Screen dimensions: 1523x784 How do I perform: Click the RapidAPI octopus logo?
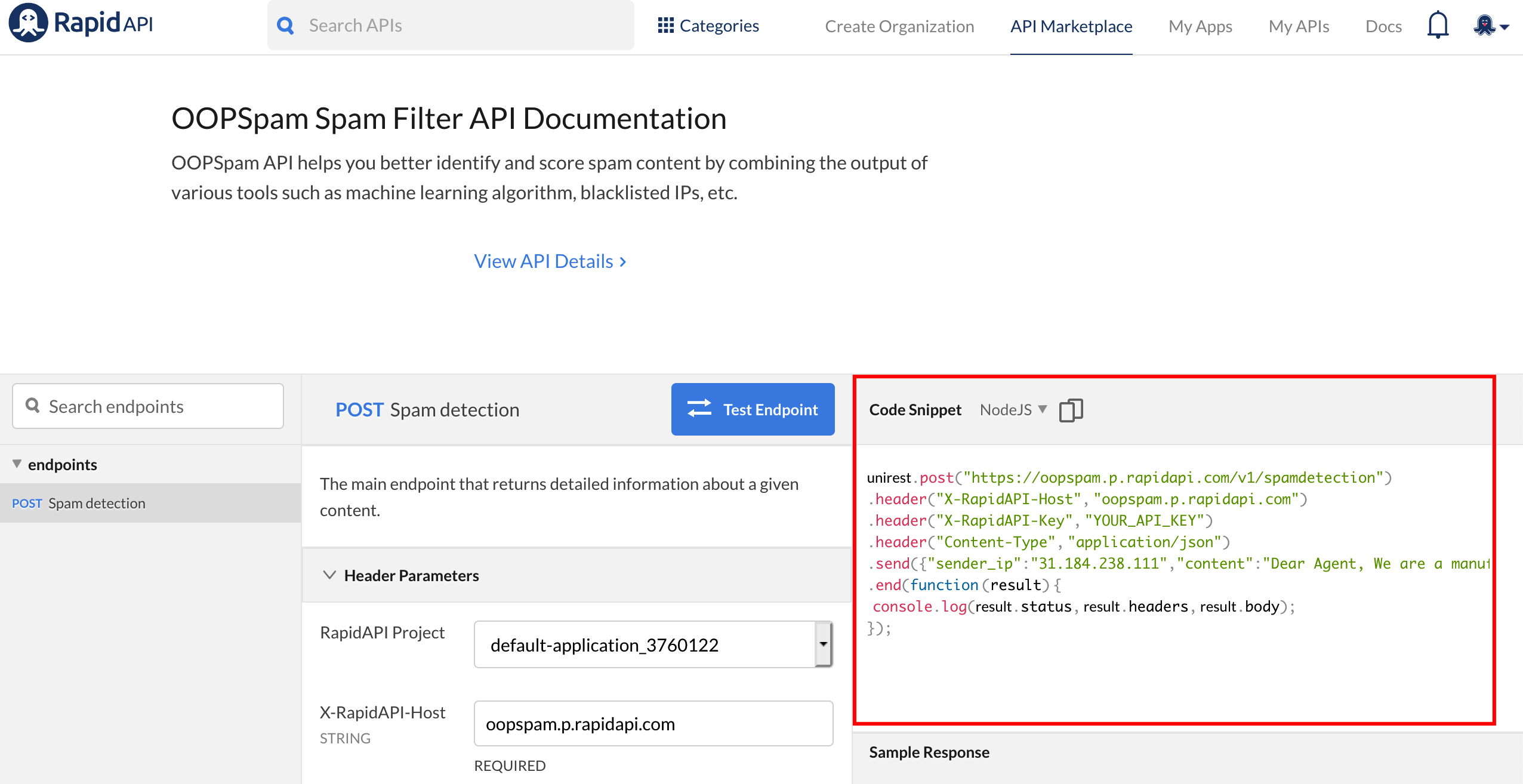click(26, 24)
